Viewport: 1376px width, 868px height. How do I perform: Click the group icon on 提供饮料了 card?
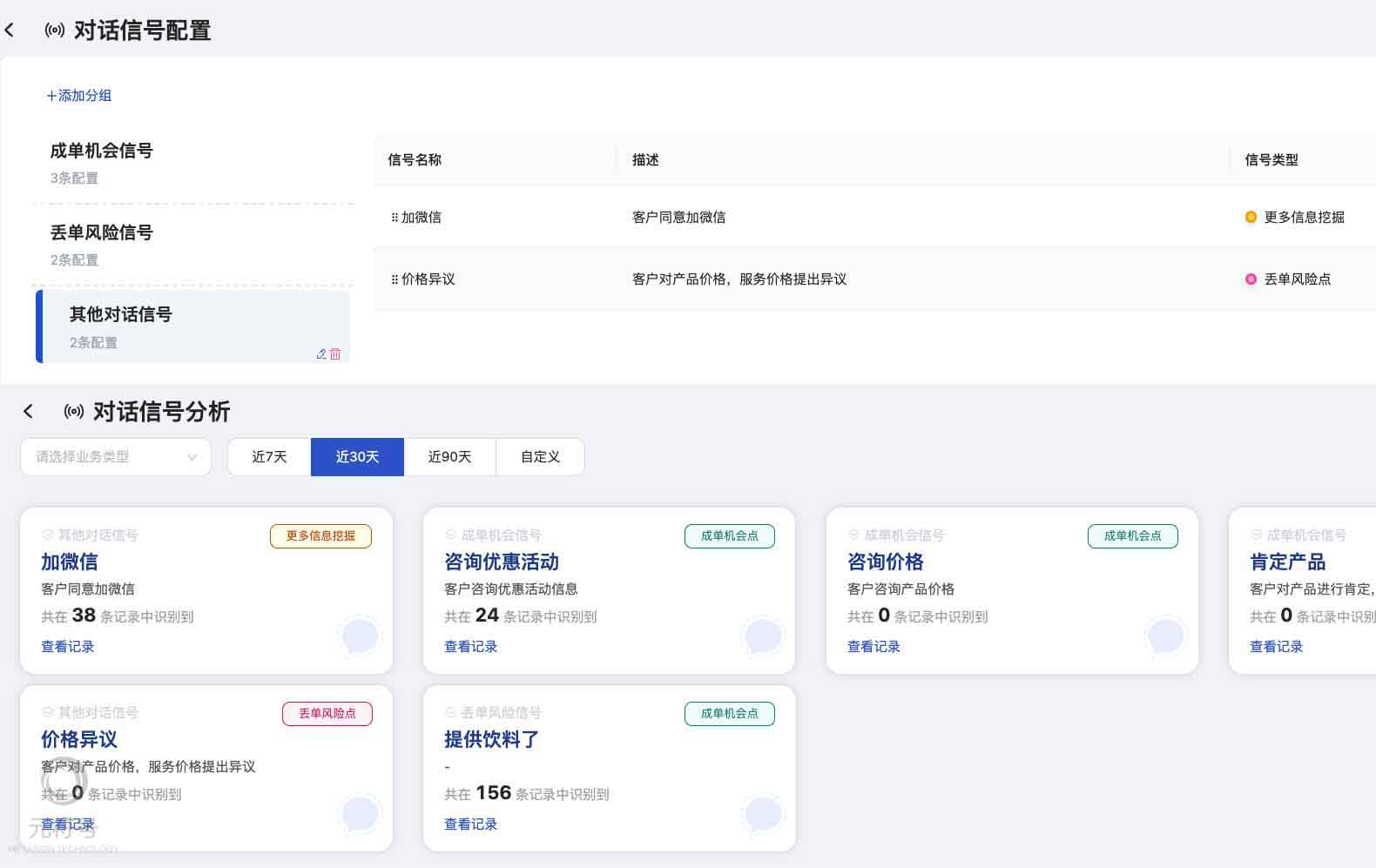(451, 713)
